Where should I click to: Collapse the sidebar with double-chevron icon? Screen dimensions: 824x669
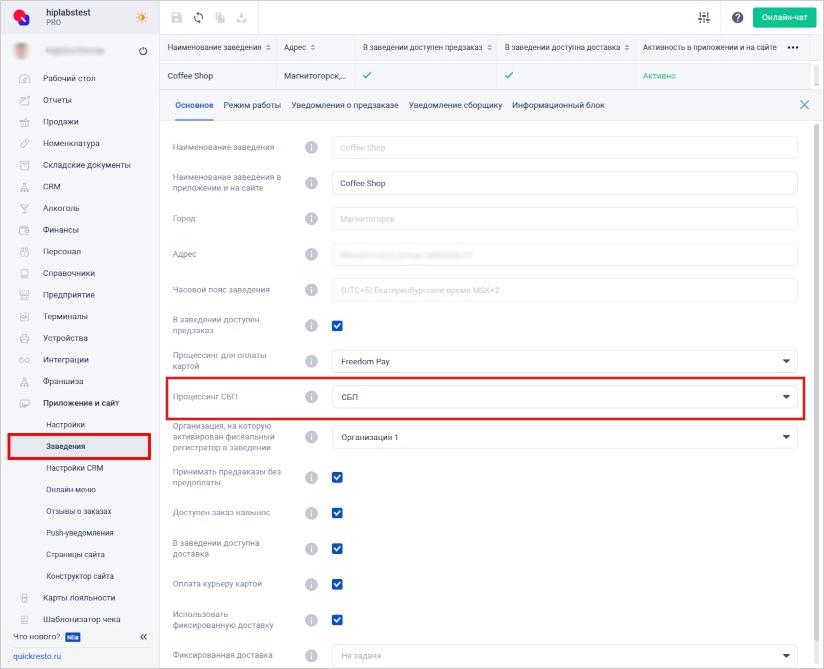pyautogui.click(x=143, y=636)
